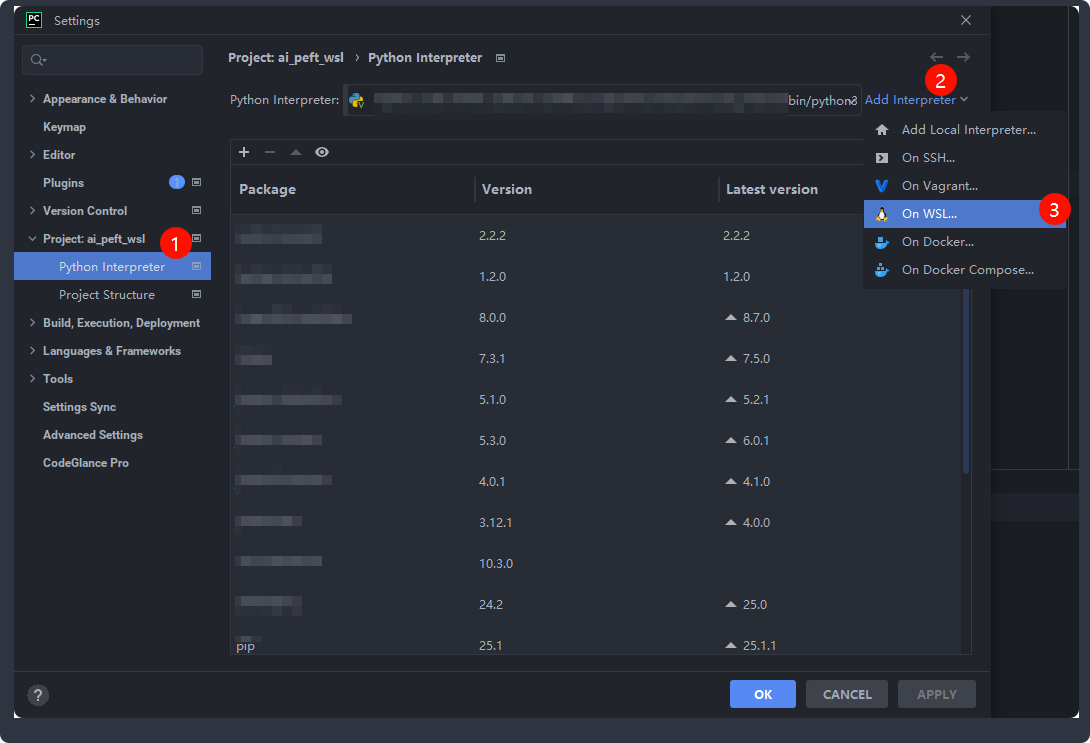This screenshot has height=743, width=1090.
Task: Click the CANCEL button
Action: tap(847, 694)
